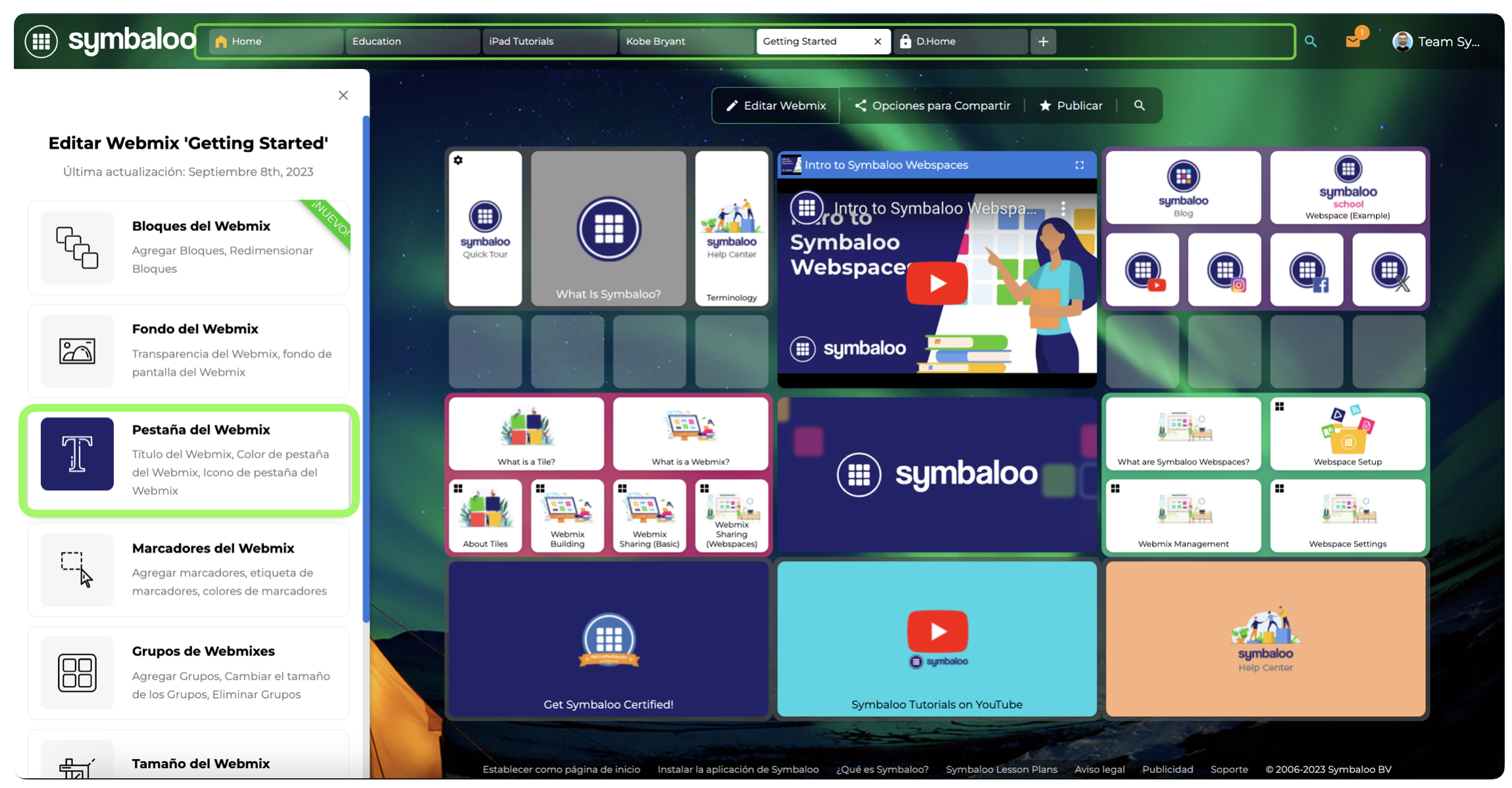Switch to the Home tab

click(276, 41)
